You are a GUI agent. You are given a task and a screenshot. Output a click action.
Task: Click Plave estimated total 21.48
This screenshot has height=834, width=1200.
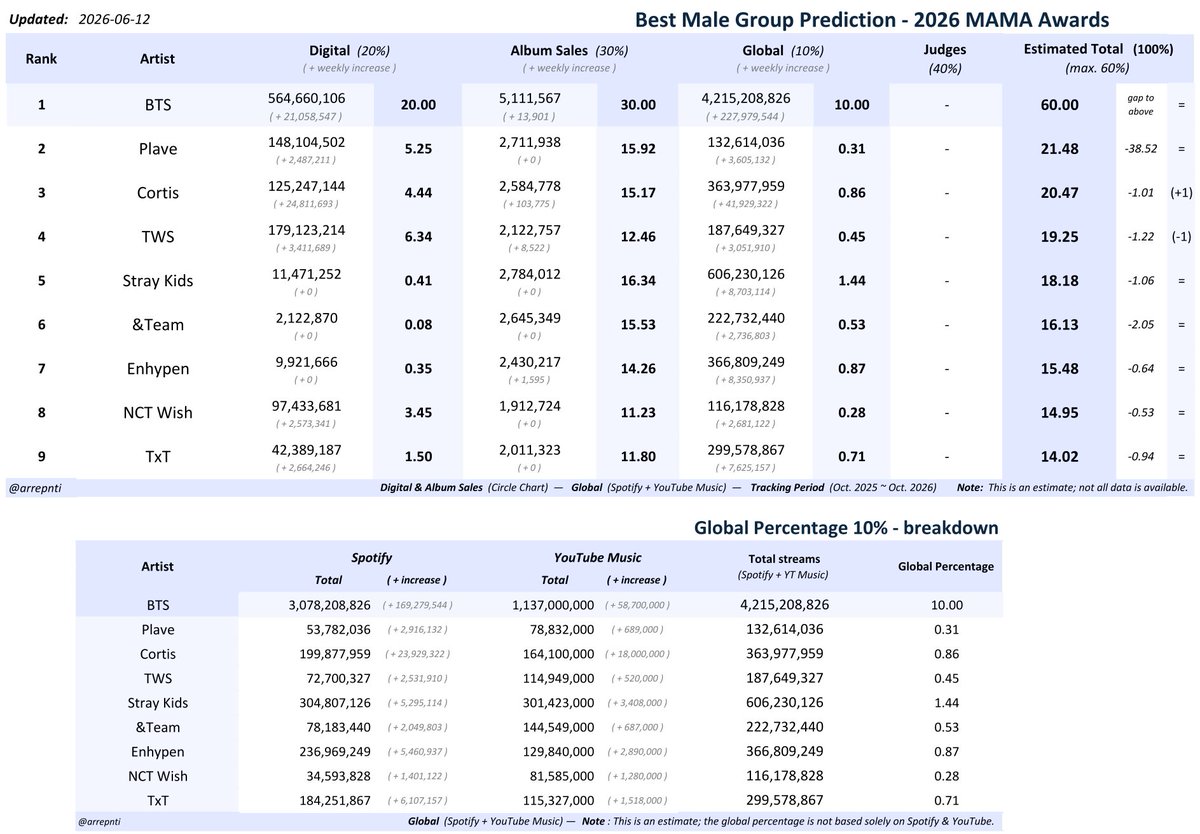1059,149
